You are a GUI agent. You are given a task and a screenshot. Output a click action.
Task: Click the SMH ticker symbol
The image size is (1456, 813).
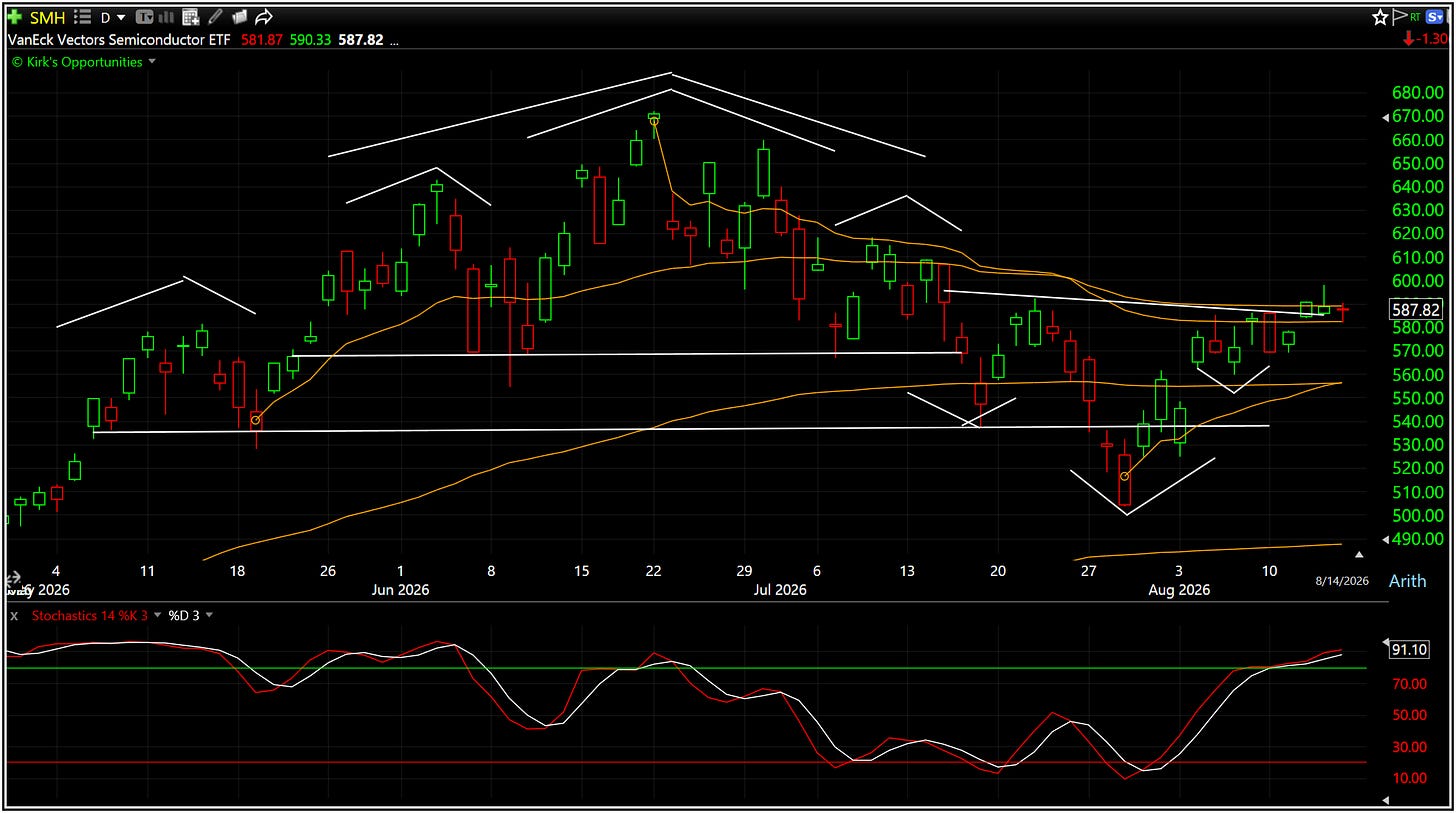(47, 17)
